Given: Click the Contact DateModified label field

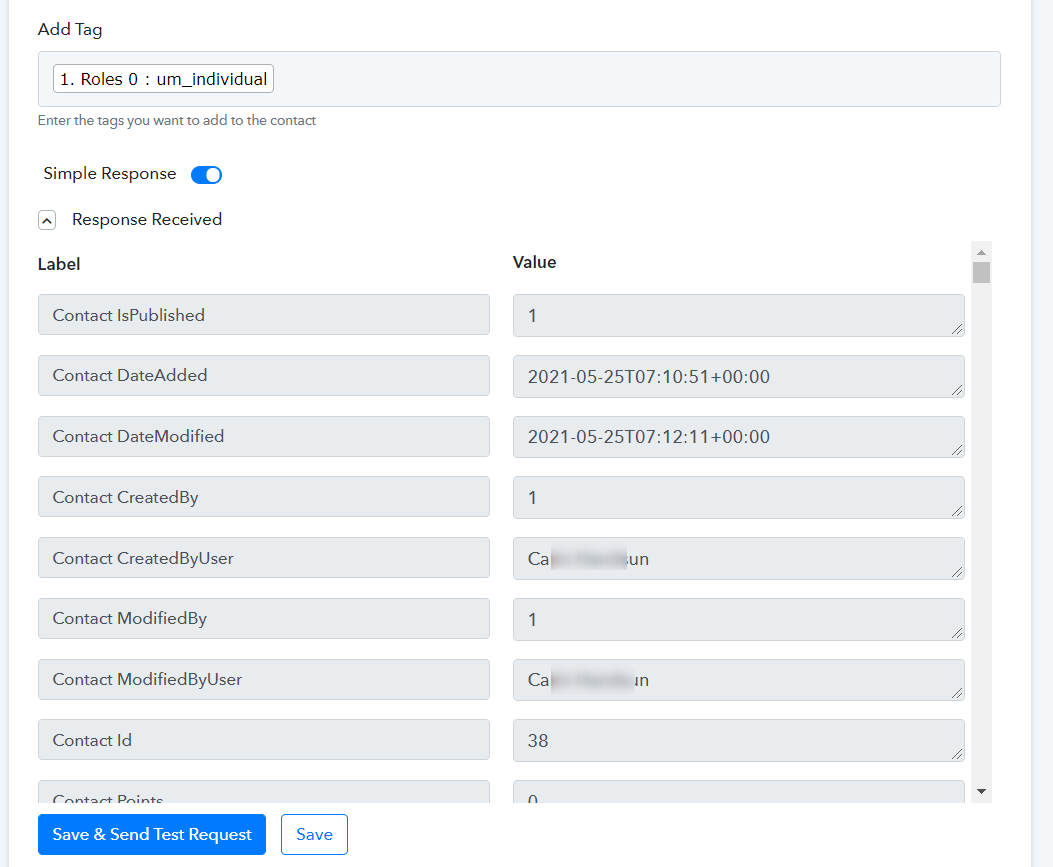Looking at the screenshot, I should point(264,437).
